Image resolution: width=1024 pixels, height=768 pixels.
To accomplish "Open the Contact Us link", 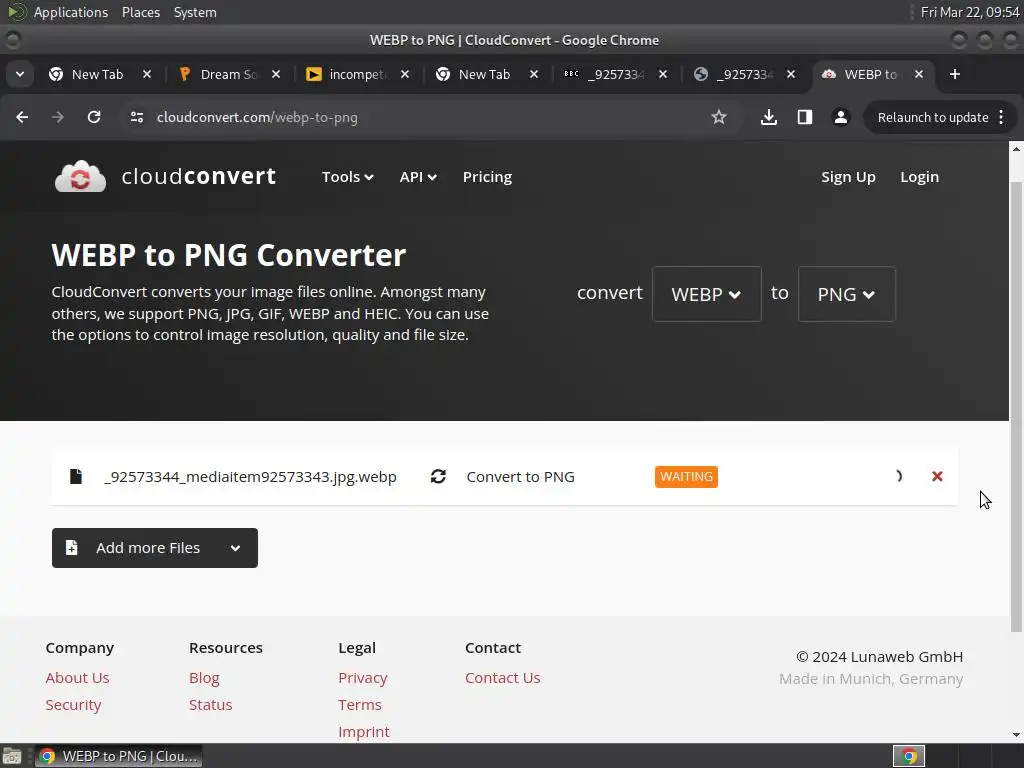I will [x=503, y=678].
